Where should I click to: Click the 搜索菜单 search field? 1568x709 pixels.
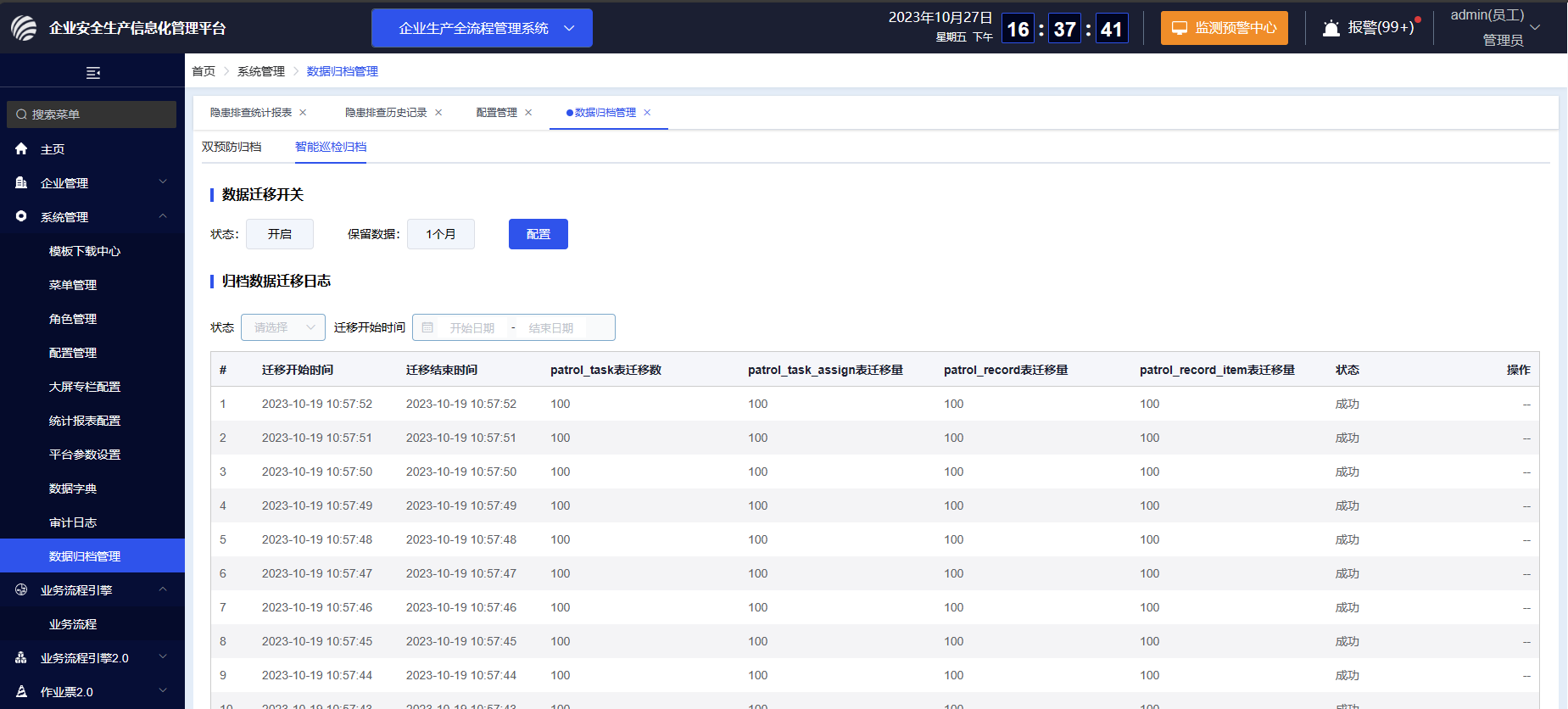coord(92,114)
